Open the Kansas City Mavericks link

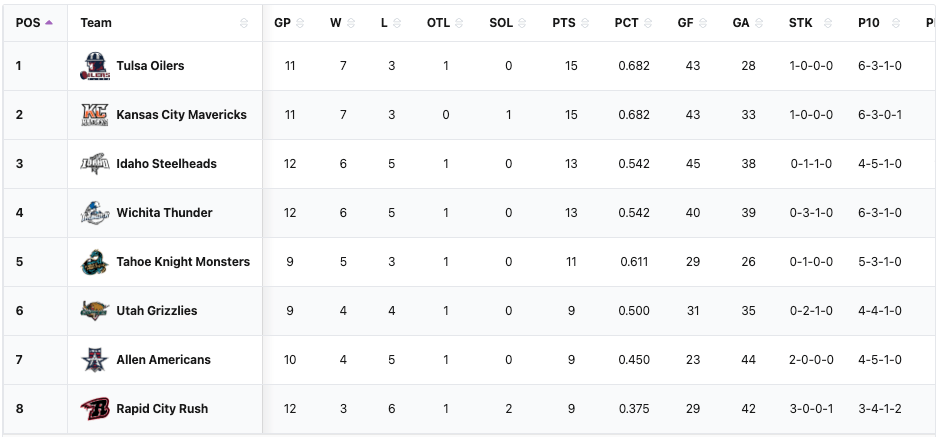[181, 115]
